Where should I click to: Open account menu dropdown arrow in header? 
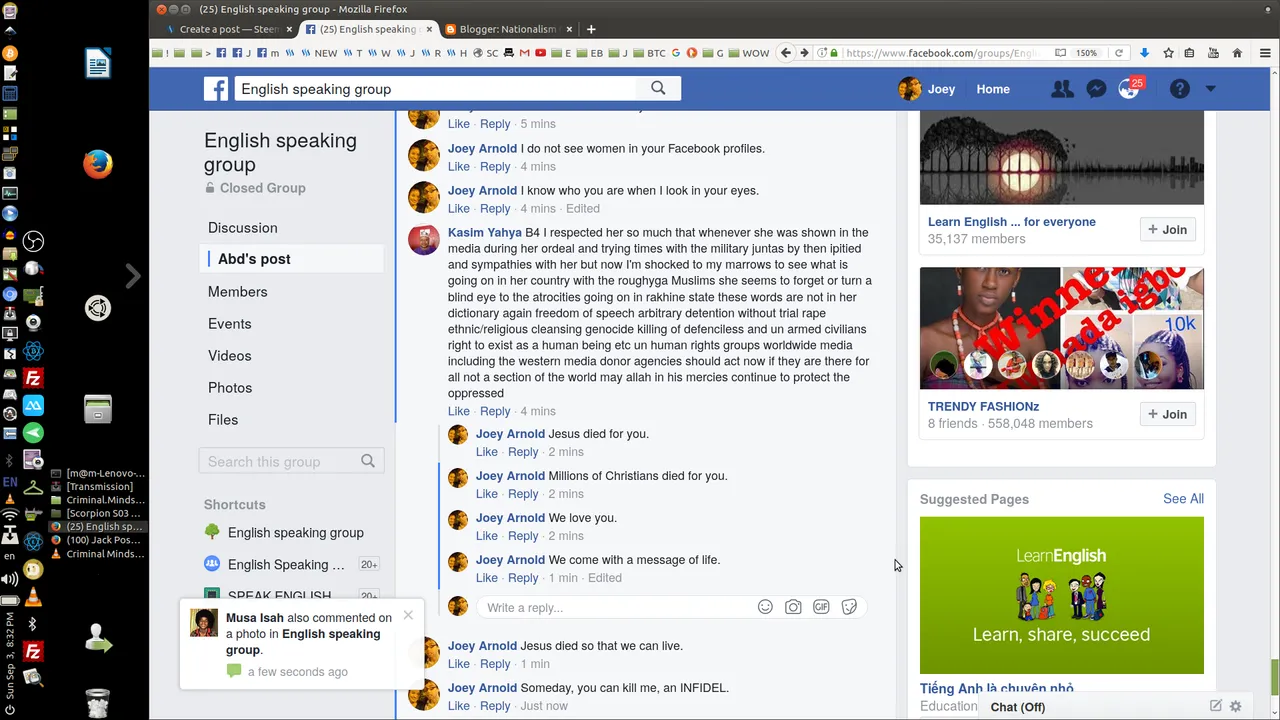click(x=1210, y=89)
